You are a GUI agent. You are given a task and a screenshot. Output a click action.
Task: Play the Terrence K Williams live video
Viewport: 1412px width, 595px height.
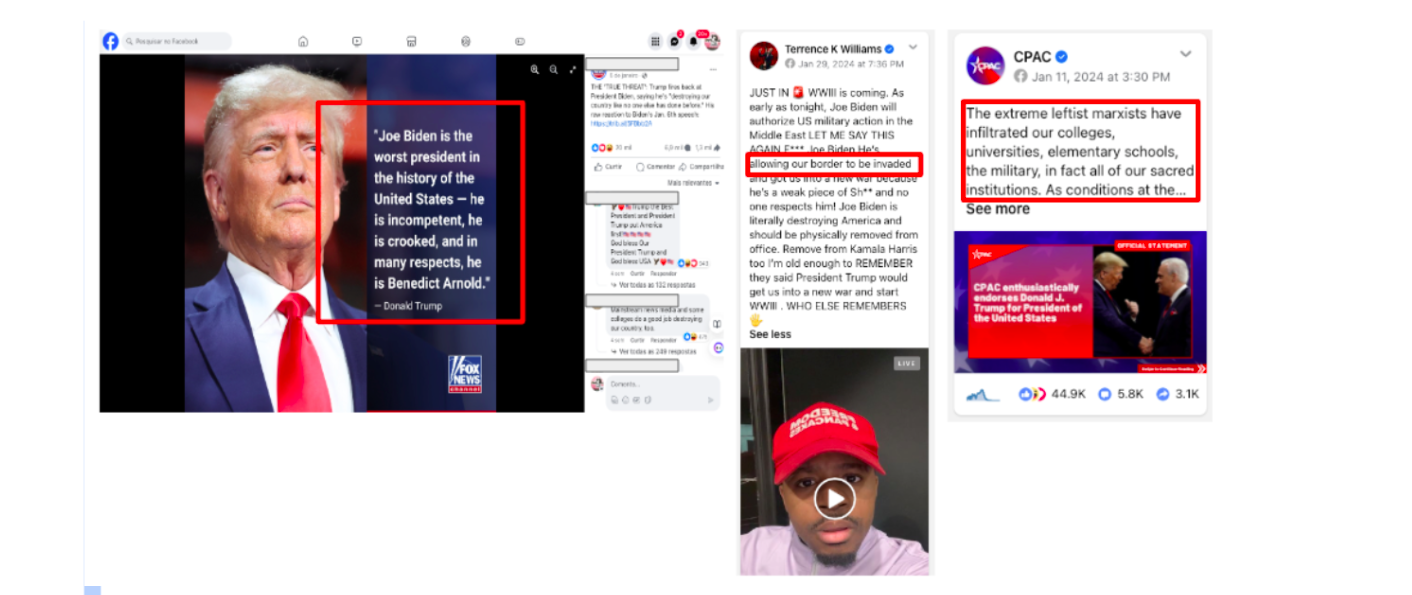(834, 498)
